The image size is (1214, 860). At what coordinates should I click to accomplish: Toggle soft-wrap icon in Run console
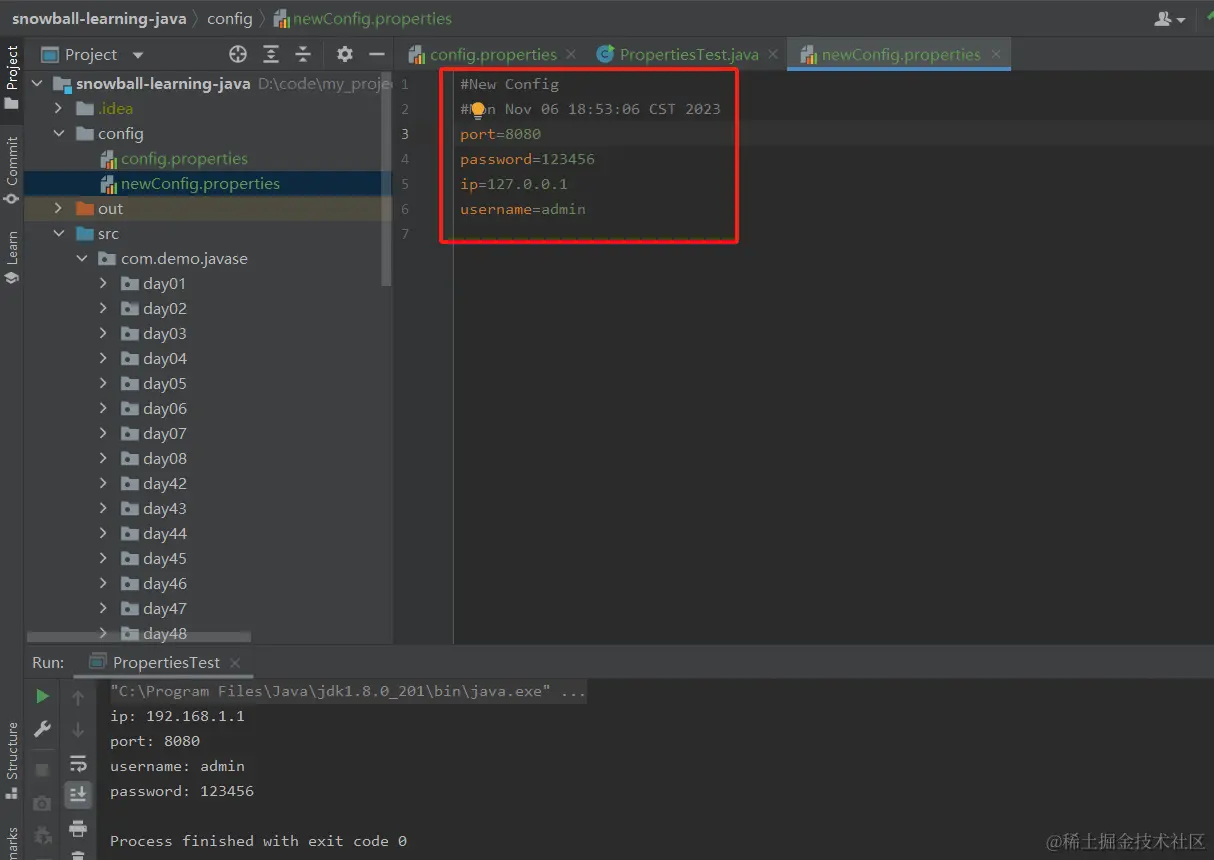(78, 764)
